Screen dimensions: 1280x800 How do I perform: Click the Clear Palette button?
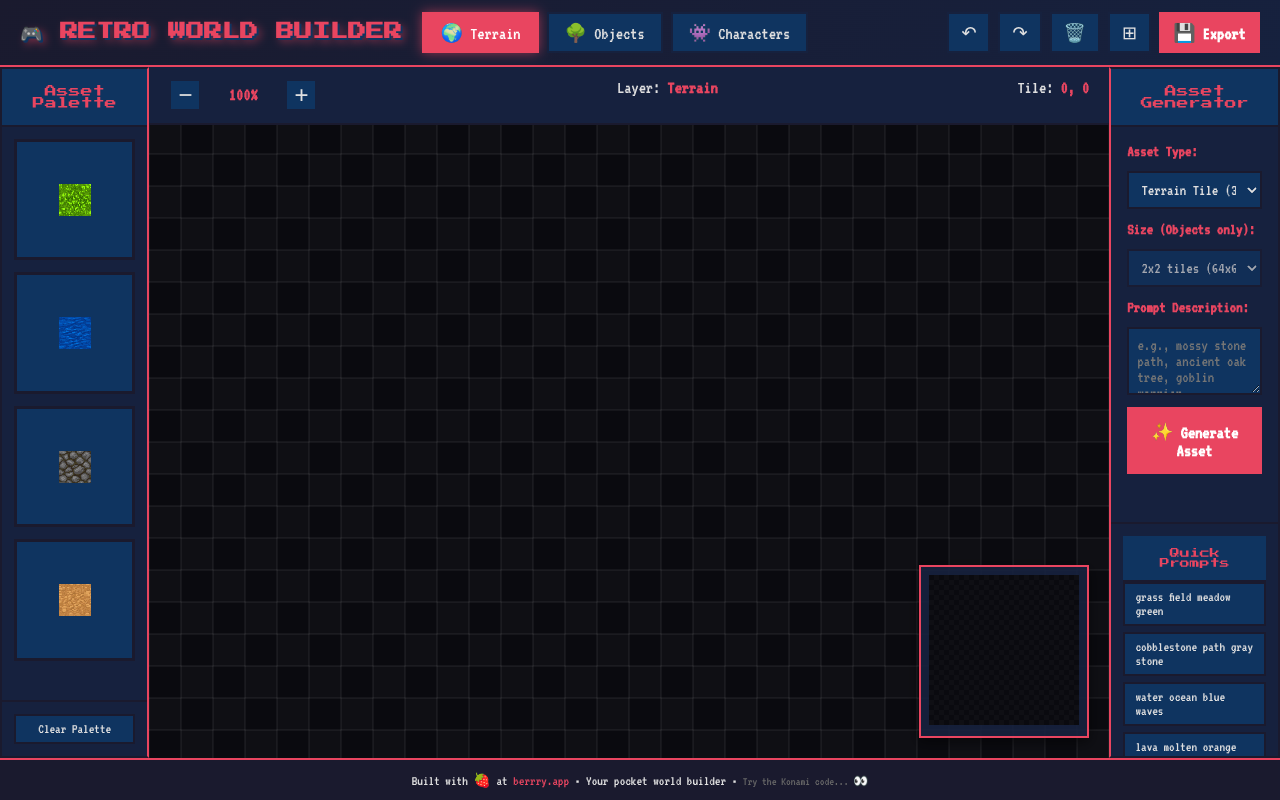75,729
